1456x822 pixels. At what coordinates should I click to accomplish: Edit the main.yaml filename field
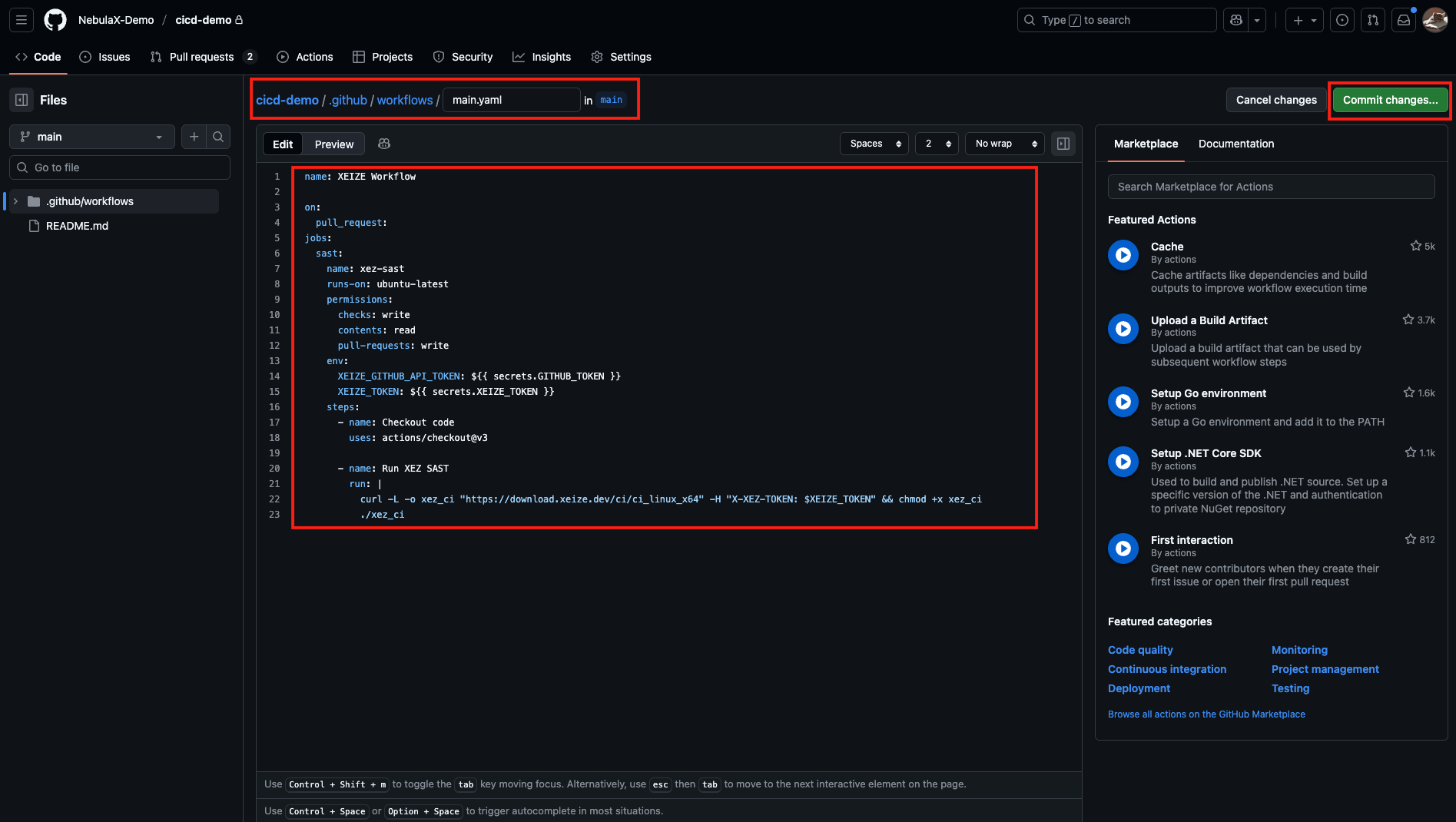point(512,100)
